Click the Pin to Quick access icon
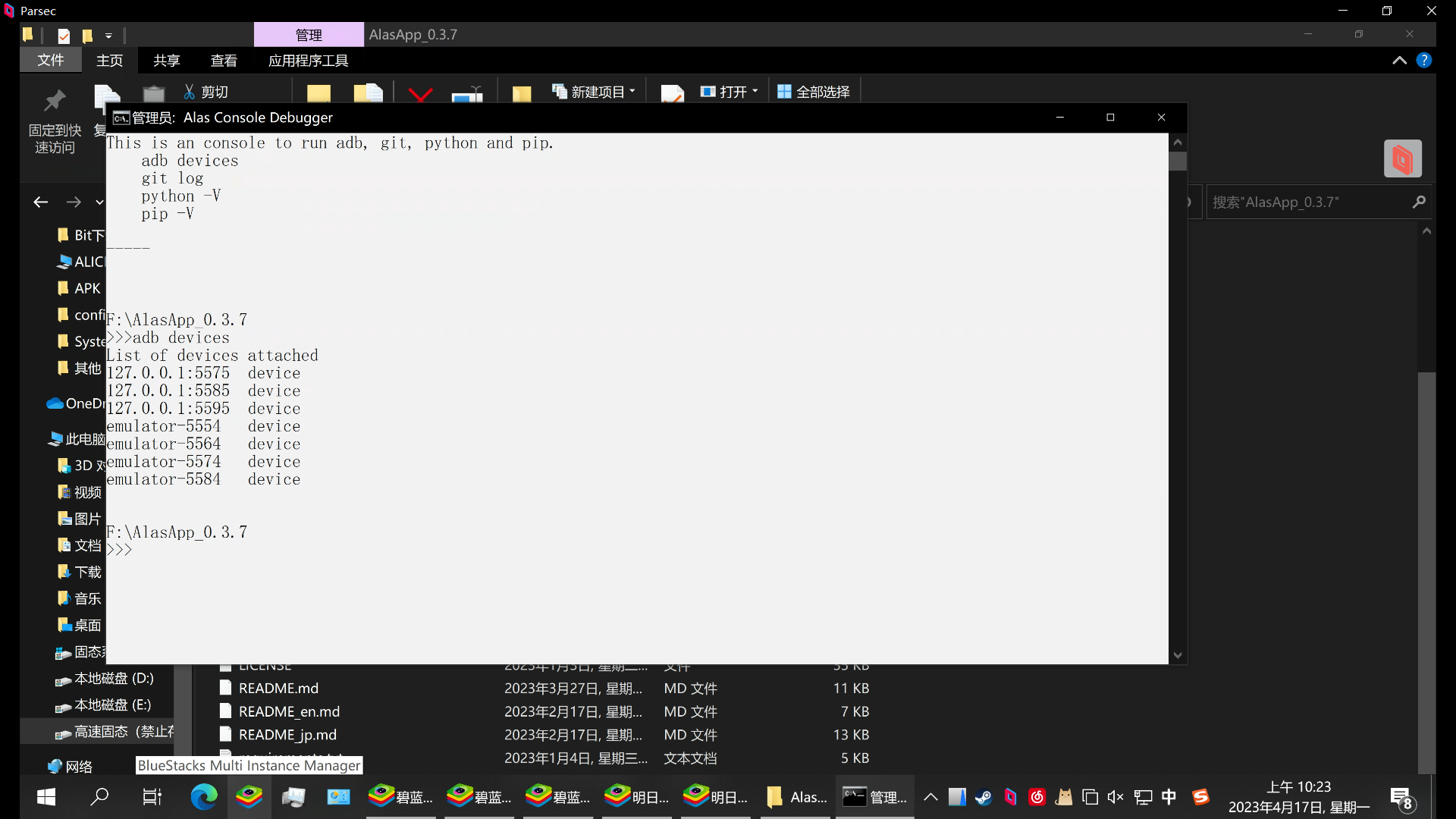Viewport: 1456px width, 819px height. 55,102
